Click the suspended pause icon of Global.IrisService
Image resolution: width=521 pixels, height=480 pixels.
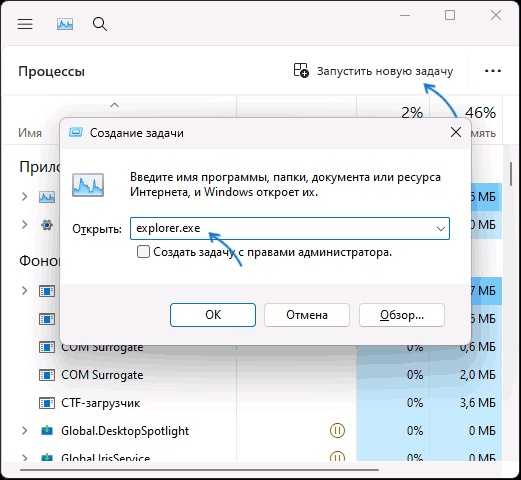click(337, 457)
